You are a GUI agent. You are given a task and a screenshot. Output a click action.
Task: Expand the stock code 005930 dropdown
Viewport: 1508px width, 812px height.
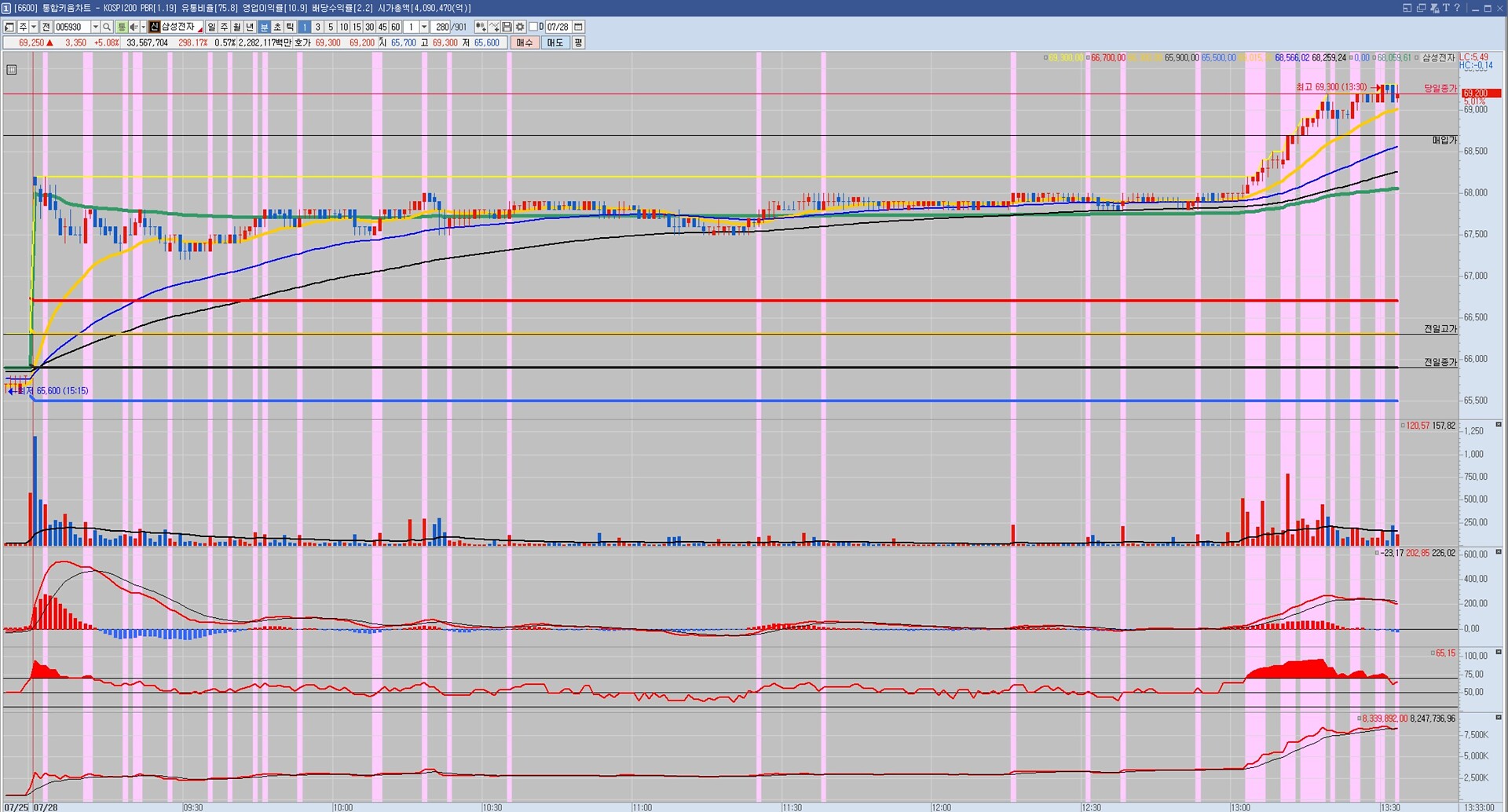96,27
